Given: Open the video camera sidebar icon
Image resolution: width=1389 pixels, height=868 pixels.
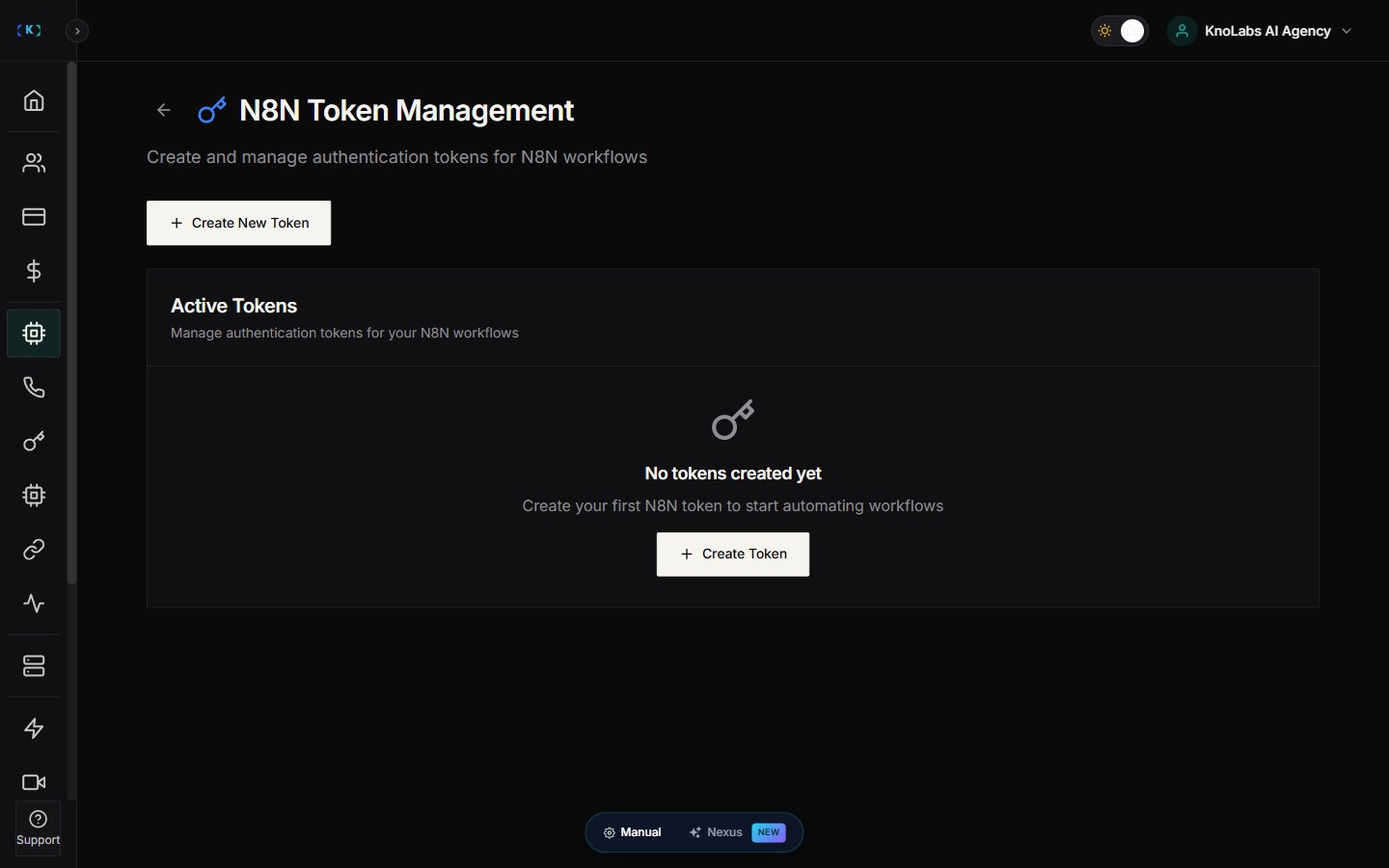Looking at the screenshot, I should pyautogui.click(x=34, y=782).
